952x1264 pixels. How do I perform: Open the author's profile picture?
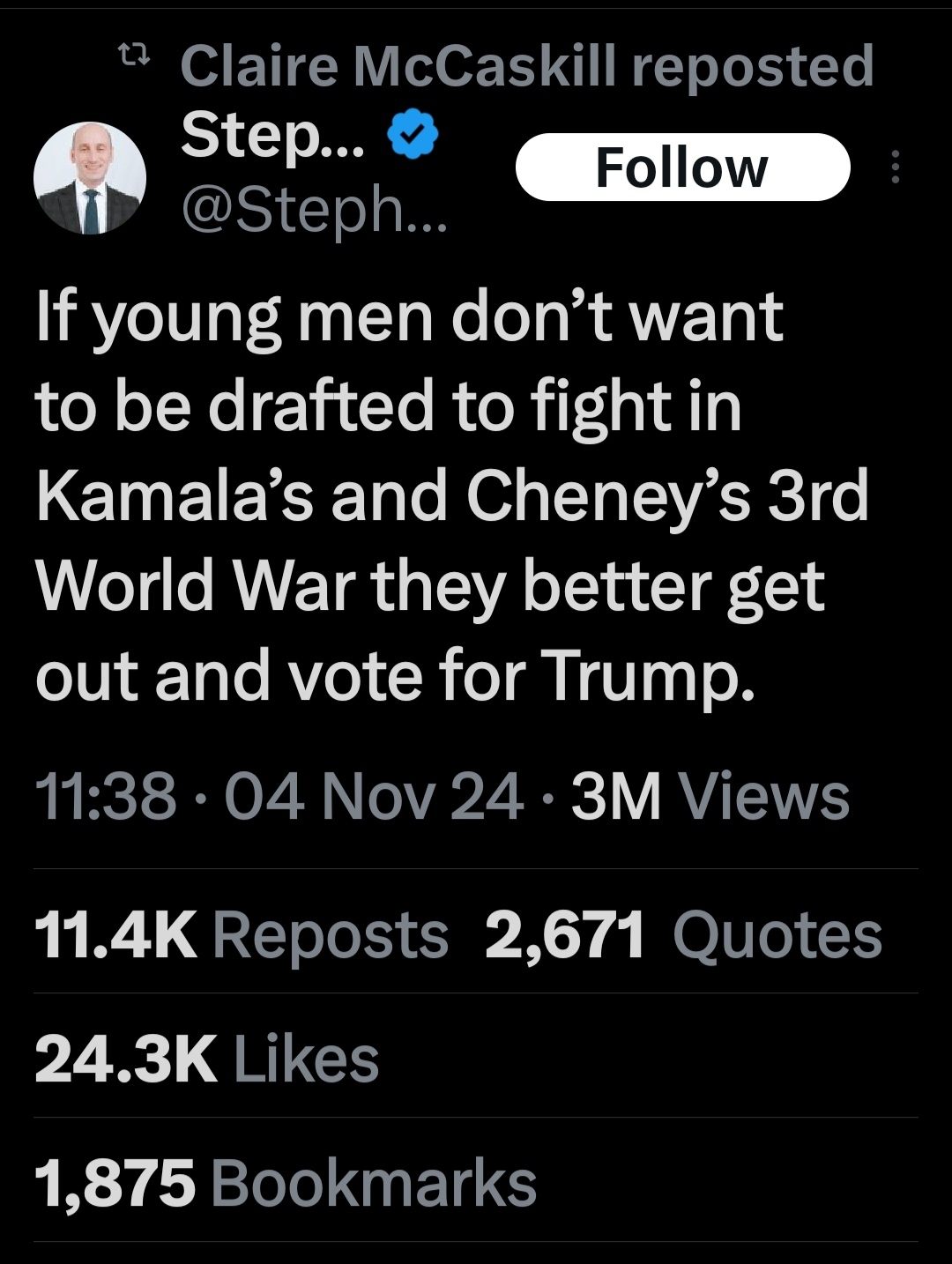pyautogui.click(x=89, y=178)
